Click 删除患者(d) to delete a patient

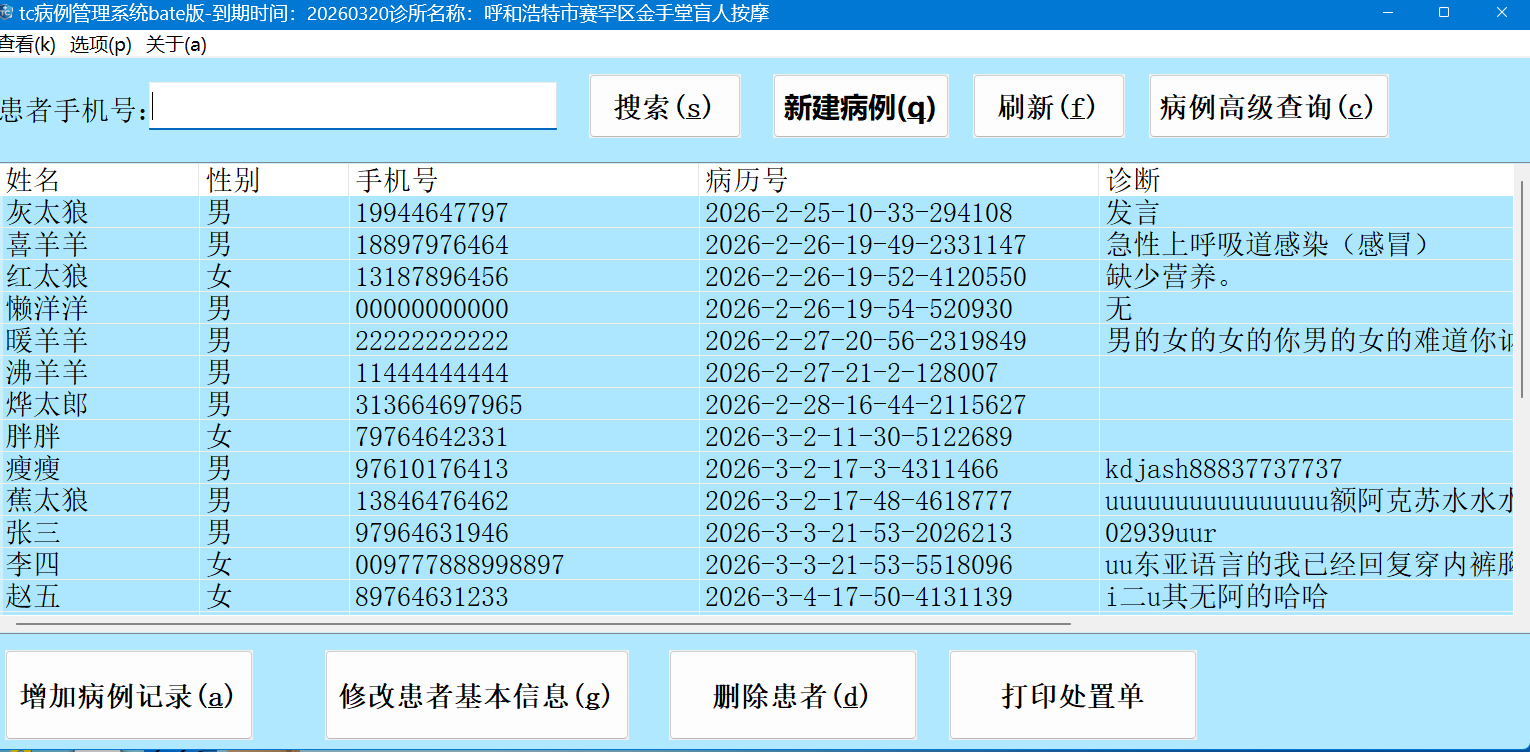click(x=792, y=694)
